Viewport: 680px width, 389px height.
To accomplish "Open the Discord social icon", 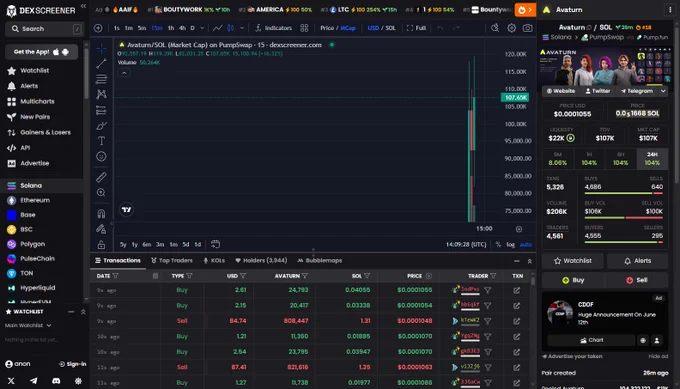I will pos(56,381).
